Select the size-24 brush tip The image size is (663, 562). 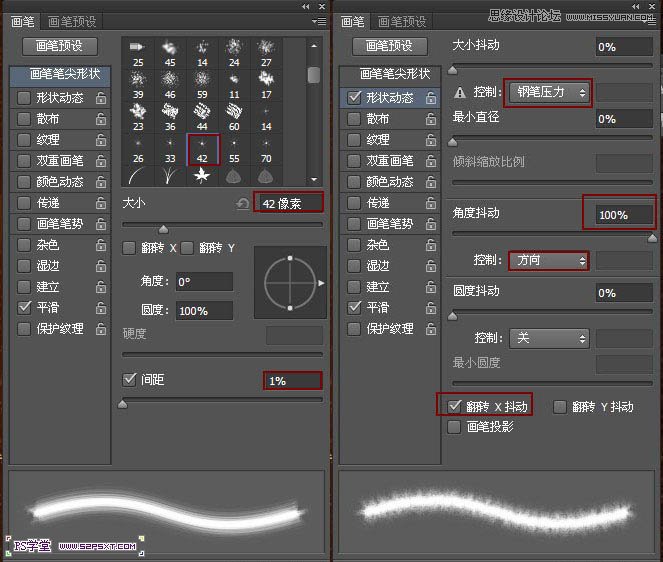point(234,53)
